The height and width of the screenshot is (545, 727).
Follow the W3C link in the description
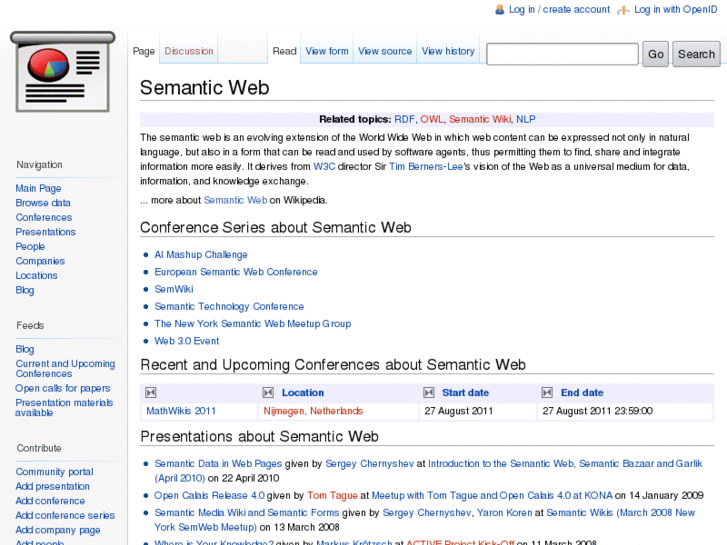pos(324,167)
